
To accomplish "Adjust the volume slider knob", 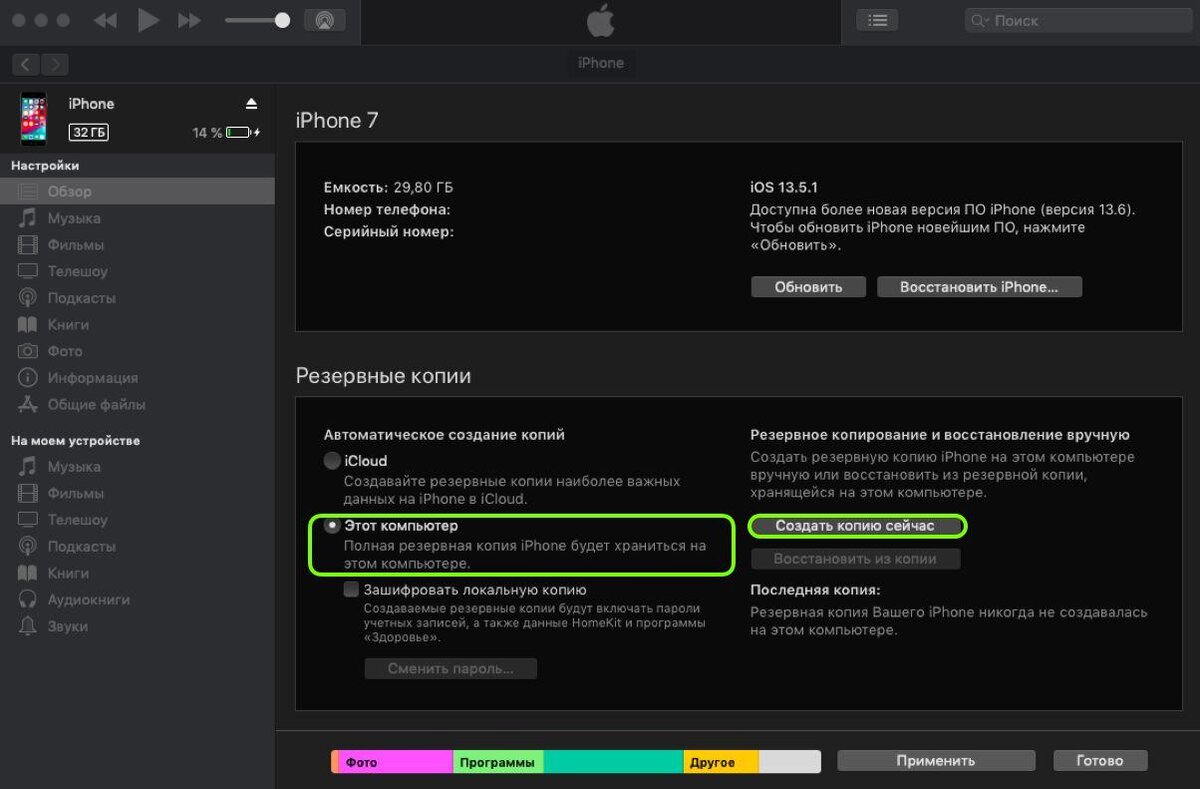I will (282, 20).
